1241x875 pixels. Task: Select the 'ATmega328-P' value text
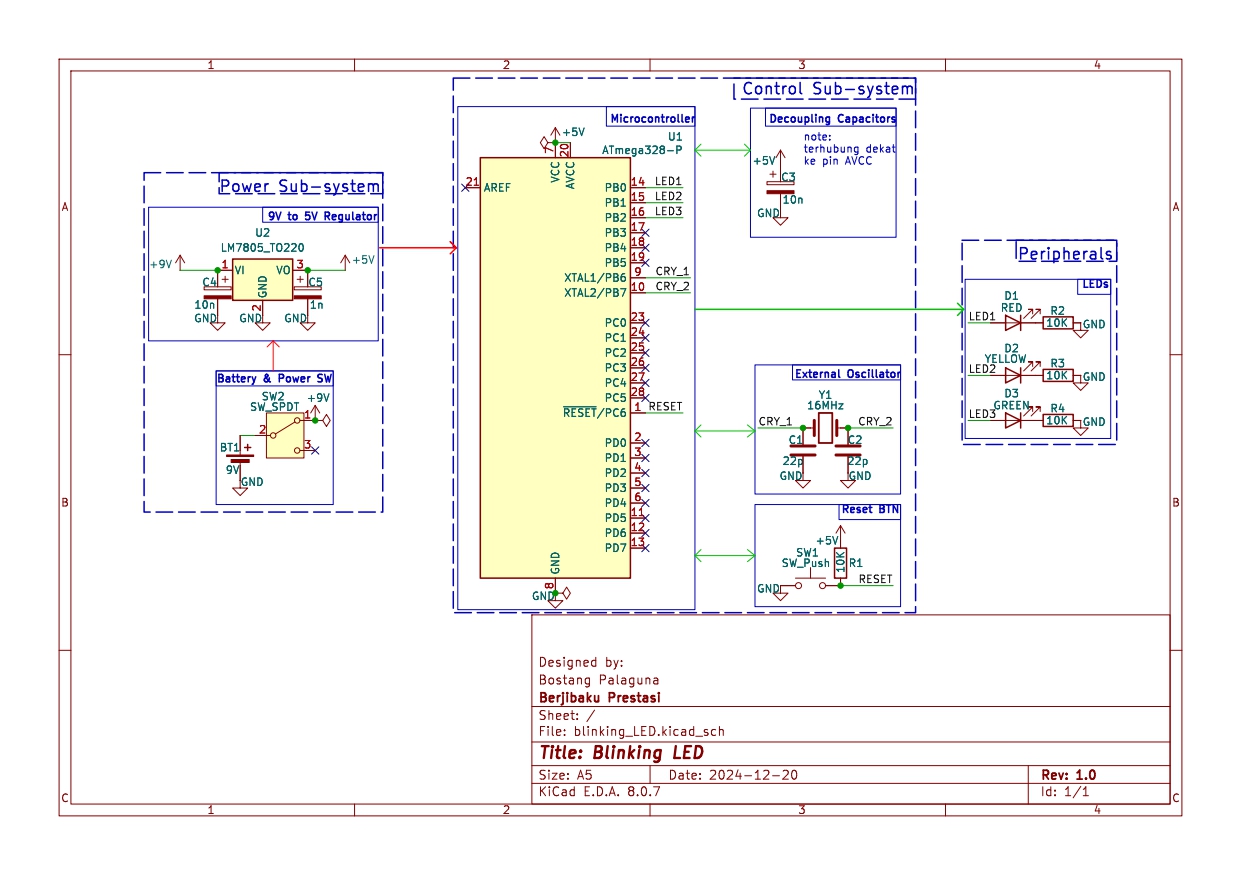pos(642,149)
